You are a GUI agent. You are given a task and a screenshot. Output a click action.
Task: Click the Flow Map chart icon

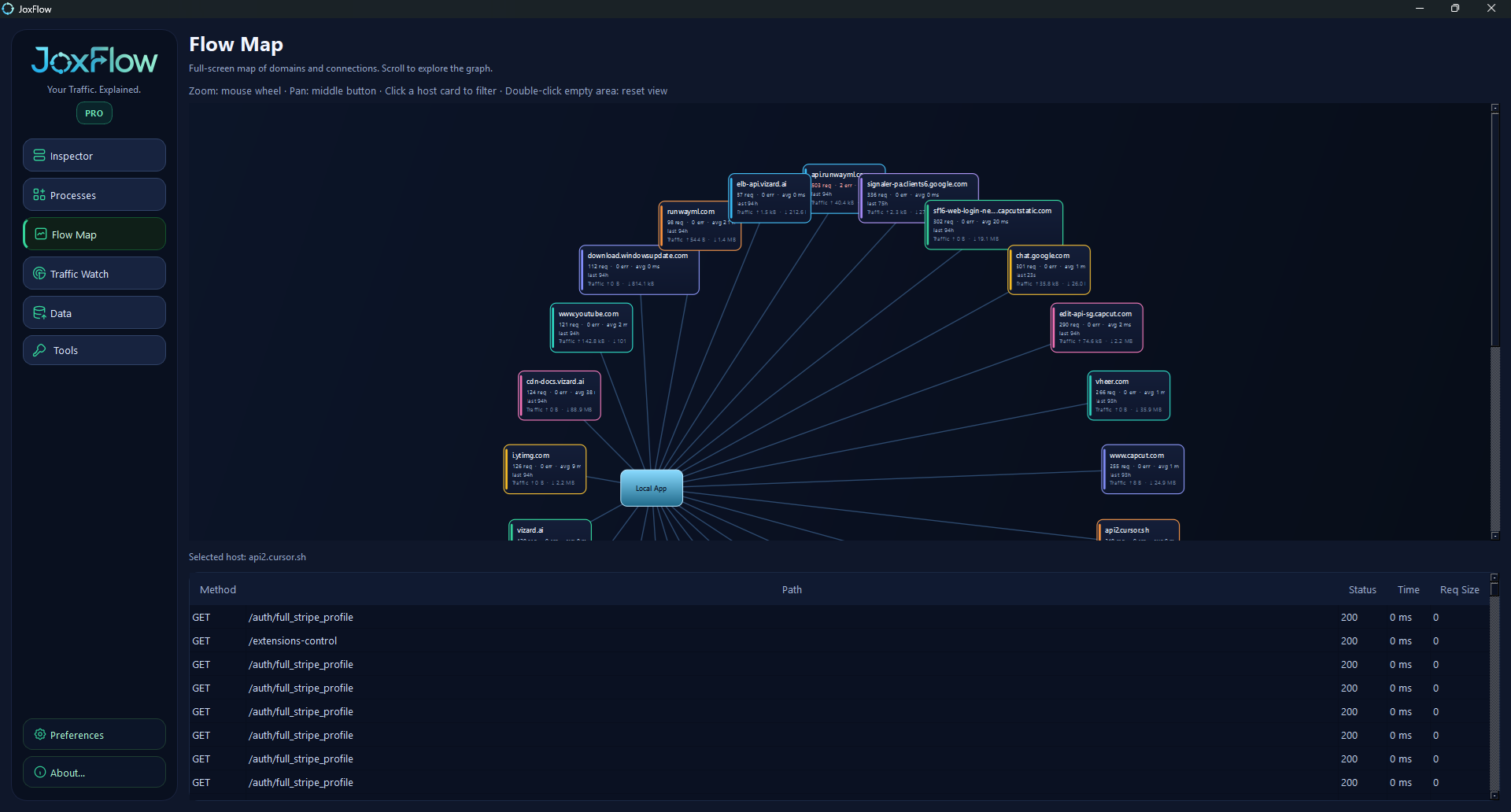pos(41,234)
